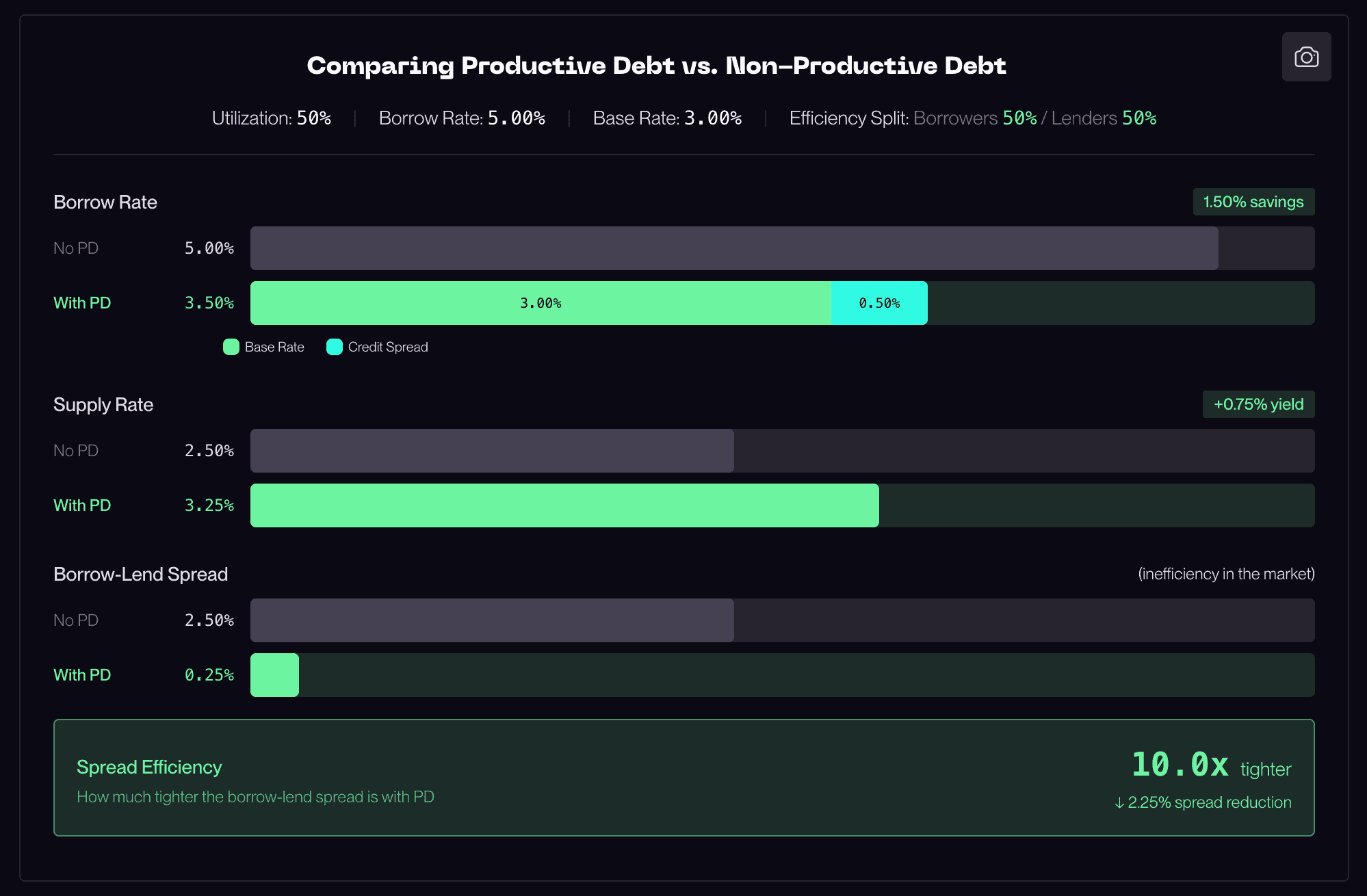The image size is (1367, 896).
Task: Click the camera screenshot icon
Action: coord(1306,57)
